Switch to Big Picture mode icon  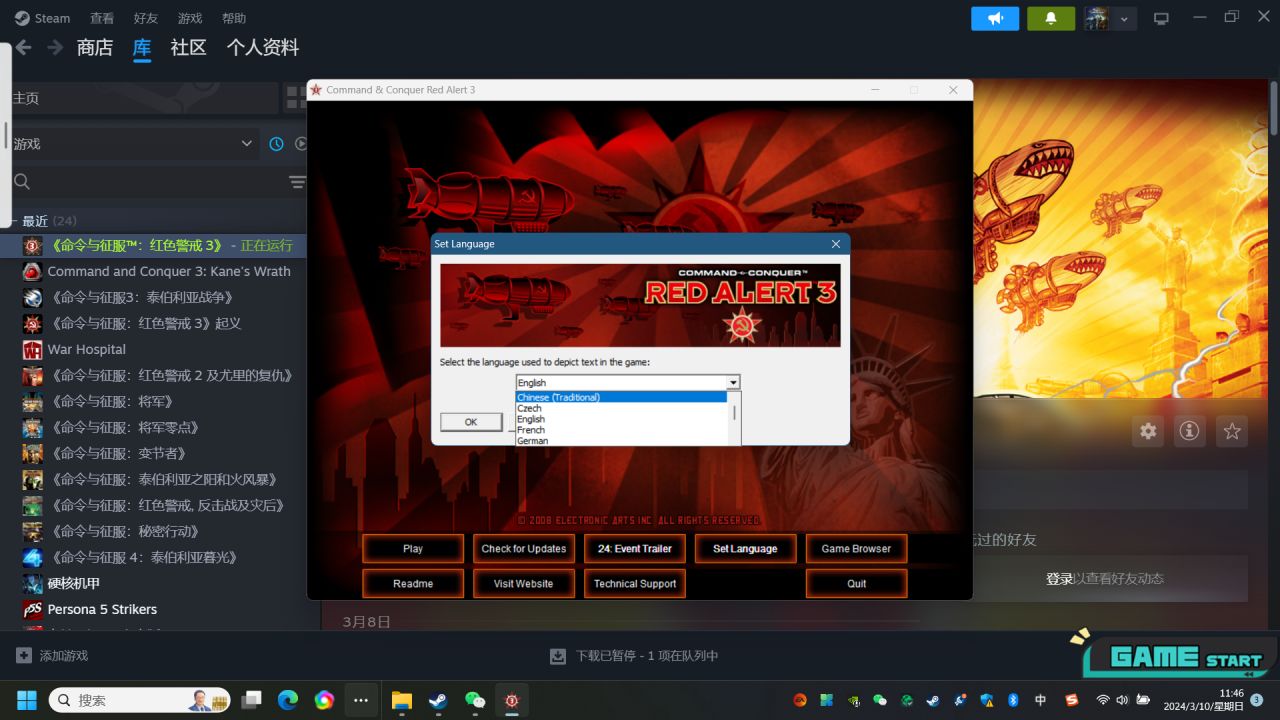pos(1161,18)
